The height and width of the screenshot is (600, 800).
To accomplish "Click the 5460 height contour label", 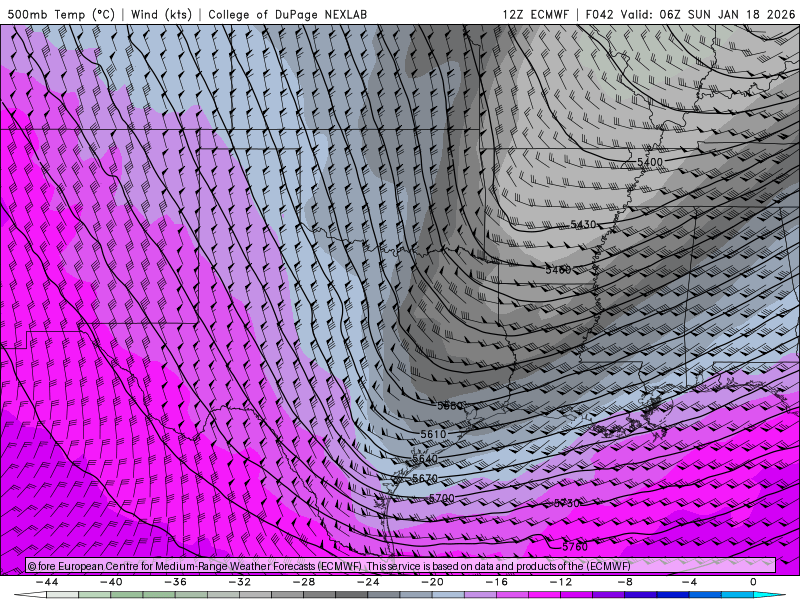I will 558,269.
